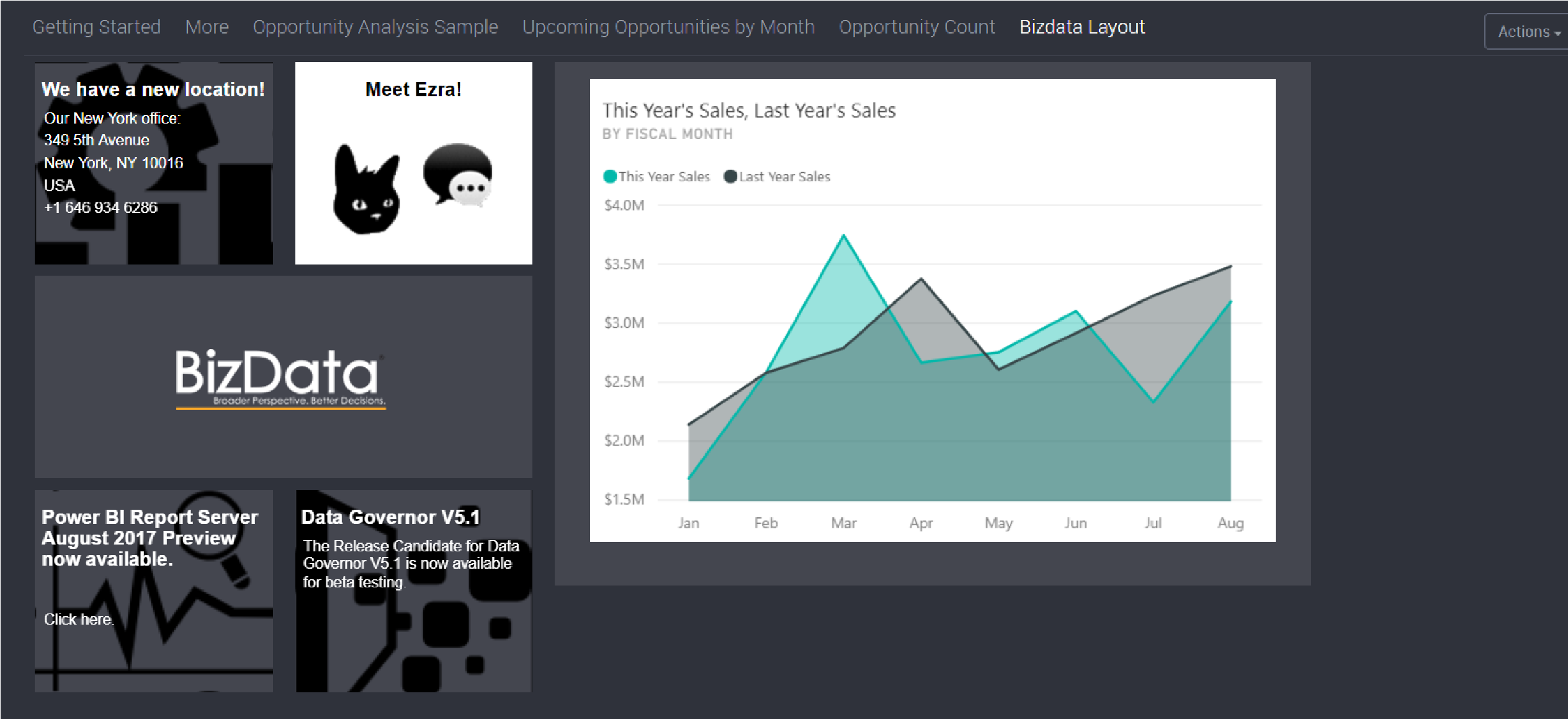1568x719 pixels.
Task: Select the 'This Year Sales' legend label
Action: click(x=664, y=177)
